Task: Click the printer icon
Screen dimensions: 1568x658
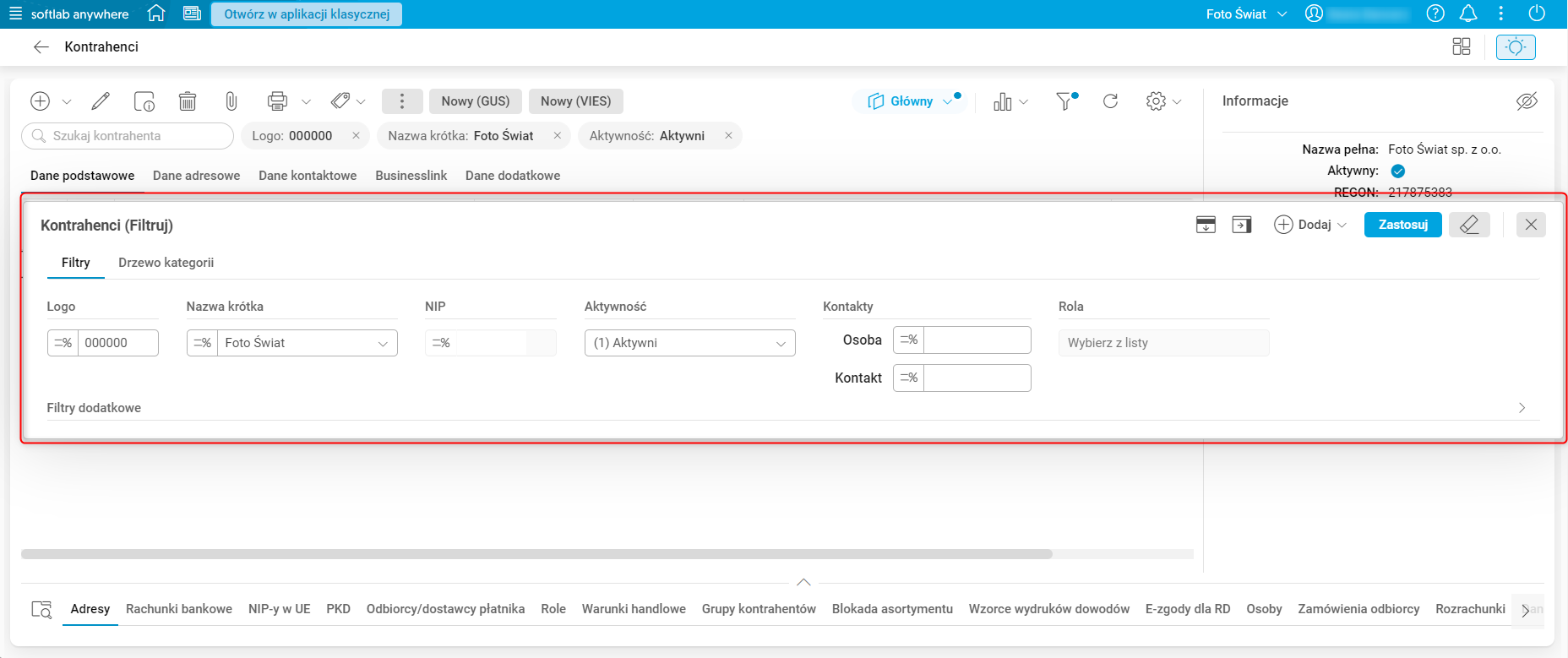Action: pos(277,101)
